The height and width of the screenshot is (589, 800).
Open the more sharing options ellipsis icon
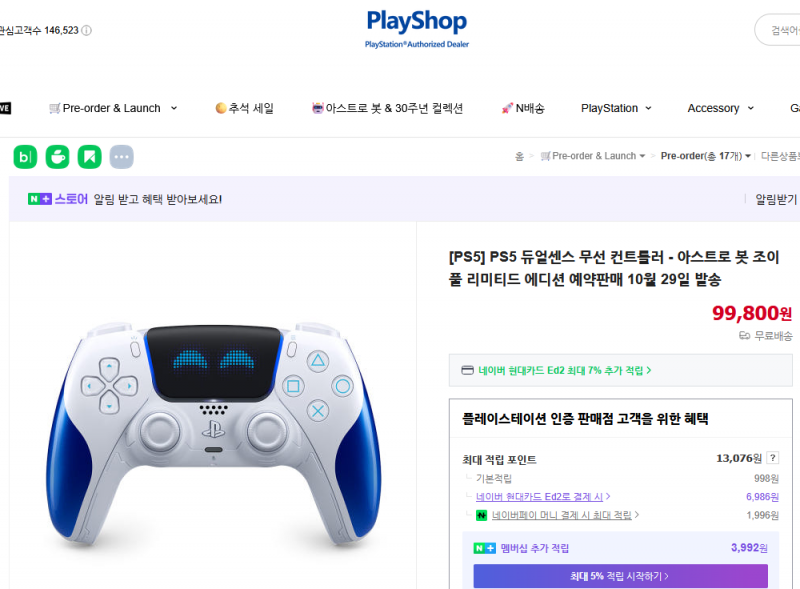pyautogui.click(x=121, y=157)
